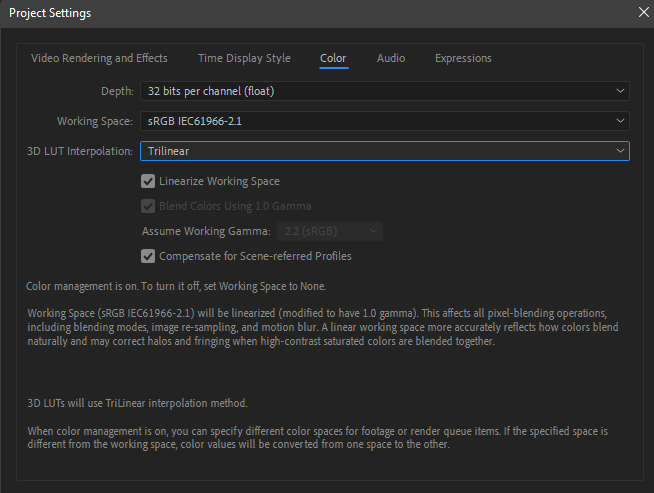This screenshot has height=493, width=654.
Task: Click the "Working Space:" field label
Action: [94, 121]
